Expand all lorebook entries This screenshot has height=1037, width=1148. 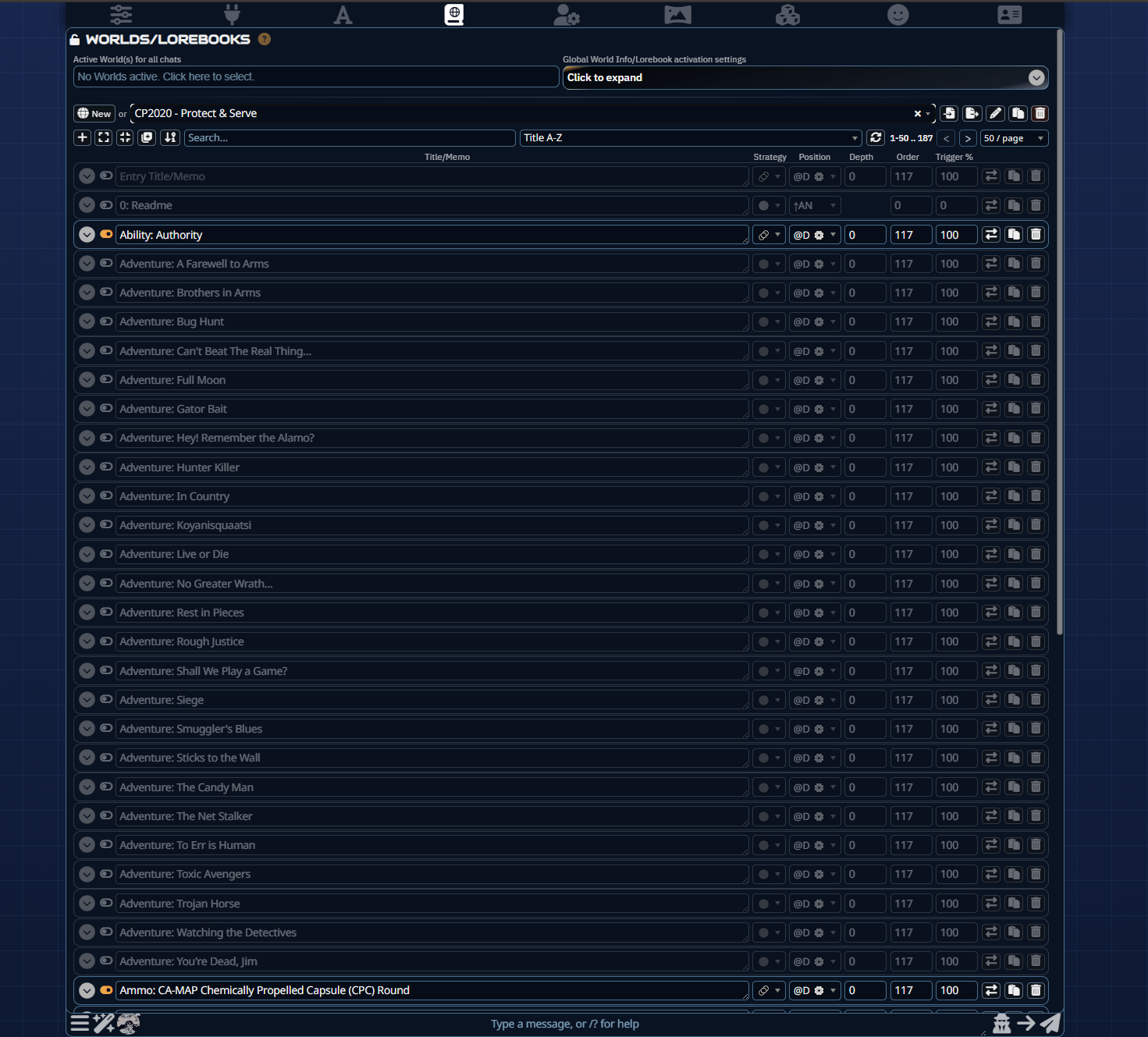coord(104,137)
